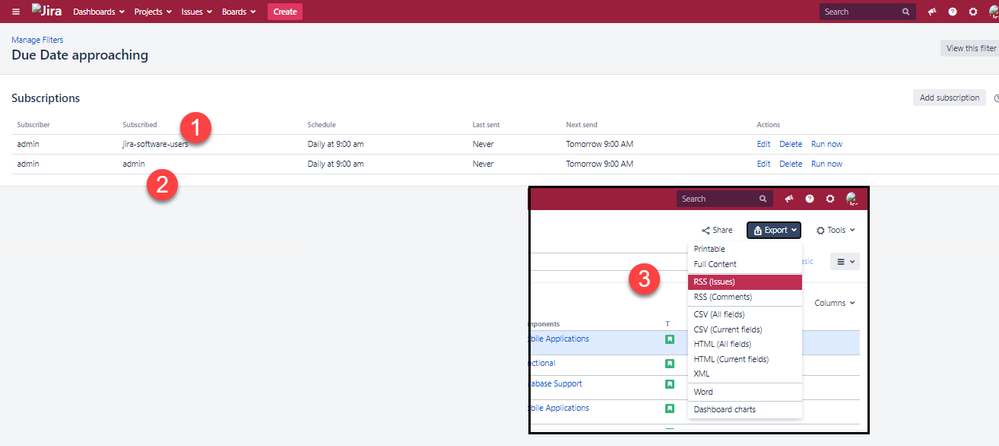Image resolution: width=999 pixels, height=446 pixels.
Task: Choose HTML (All fields) export option
Action: pos(745,344)
